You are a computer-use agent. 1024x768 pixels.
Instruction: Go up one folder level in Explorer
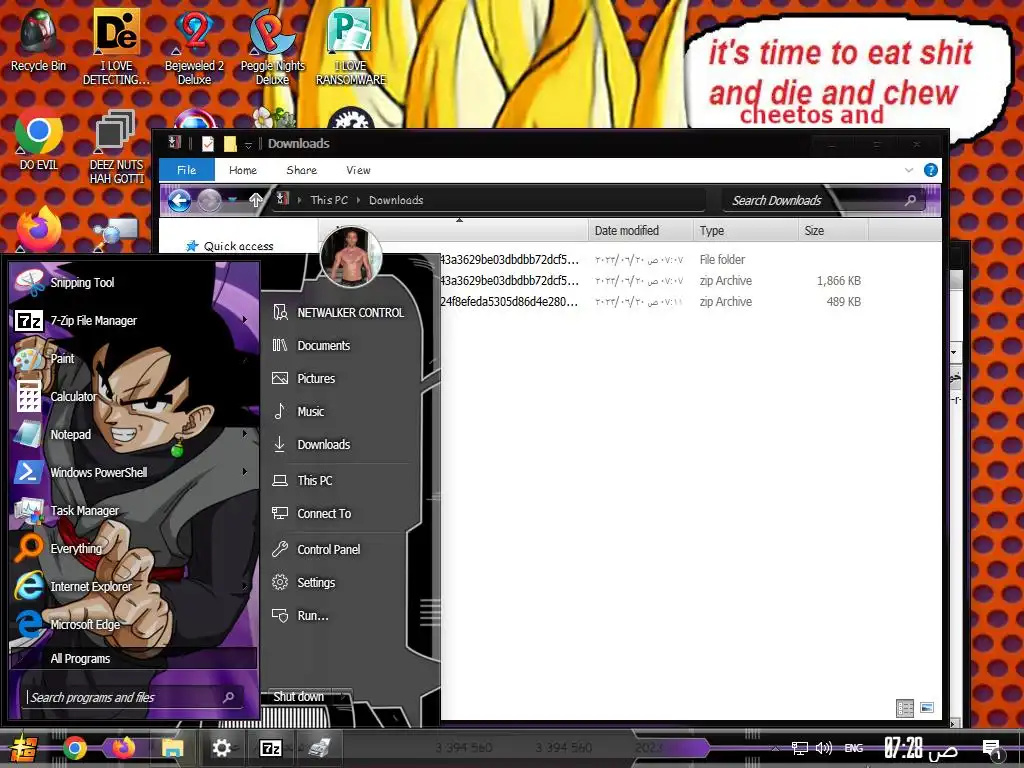[255, 200]
